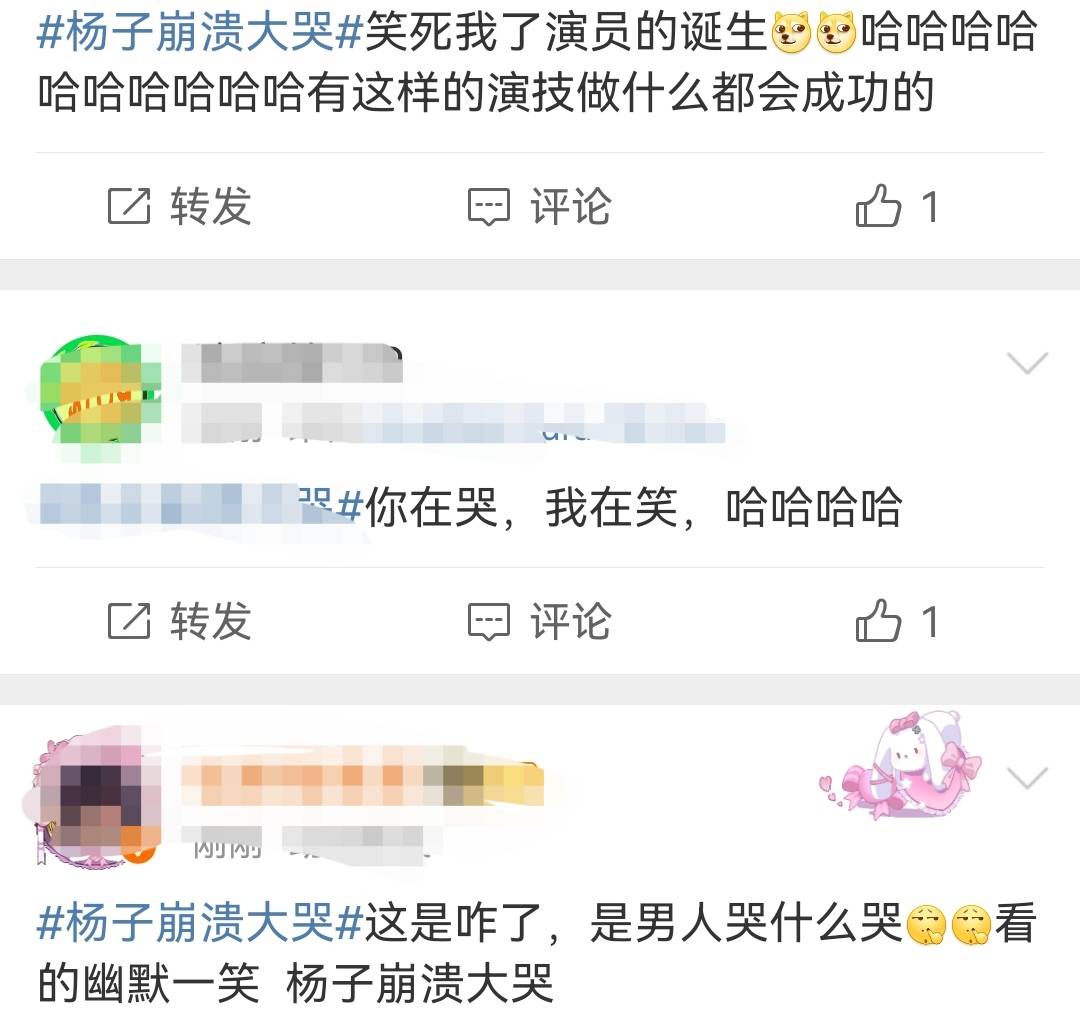
Task: Expand options chevron on second post
Action: pyautogui.click(x=1027, y=362)
